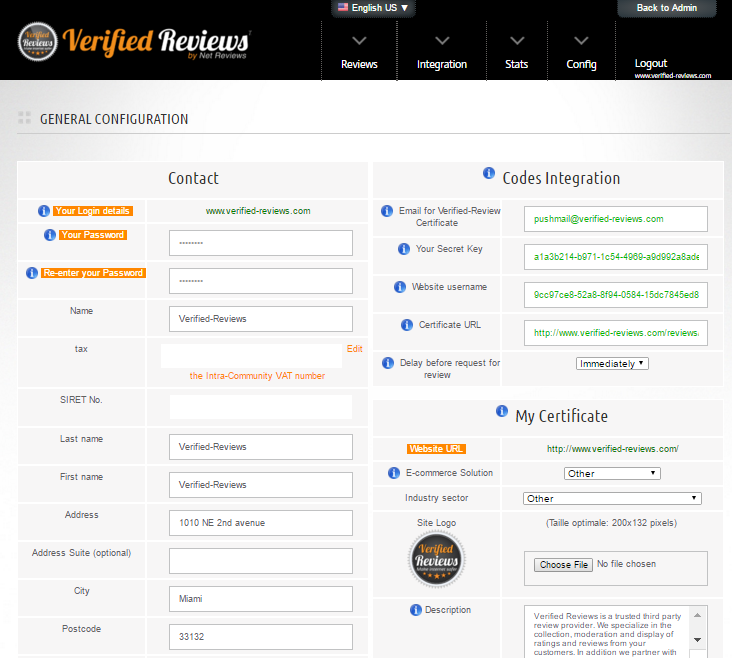Click the Last name input field
Screen dimensions: 732x658
[260, 447]
